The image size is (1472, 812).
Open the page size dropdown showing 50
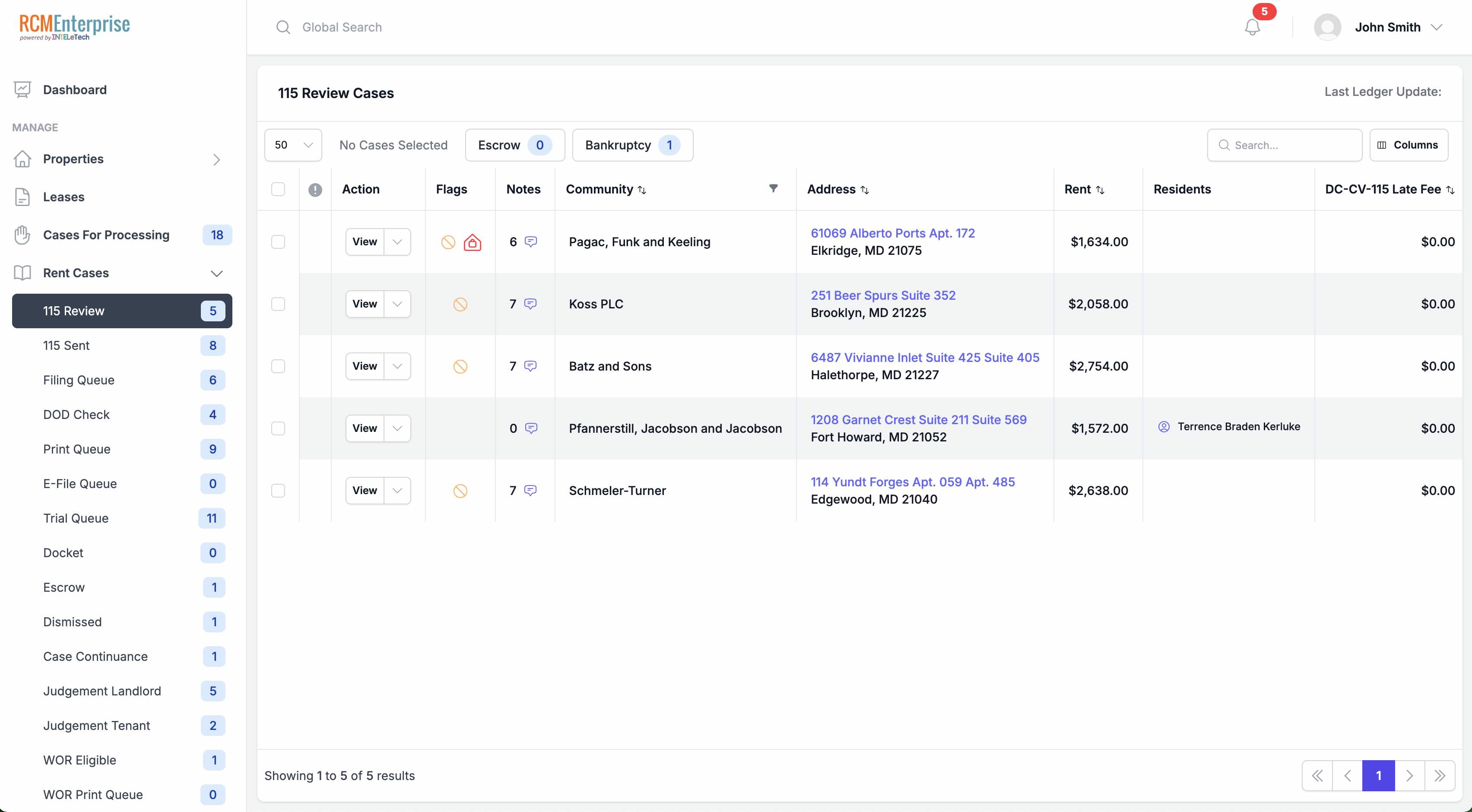292,145
